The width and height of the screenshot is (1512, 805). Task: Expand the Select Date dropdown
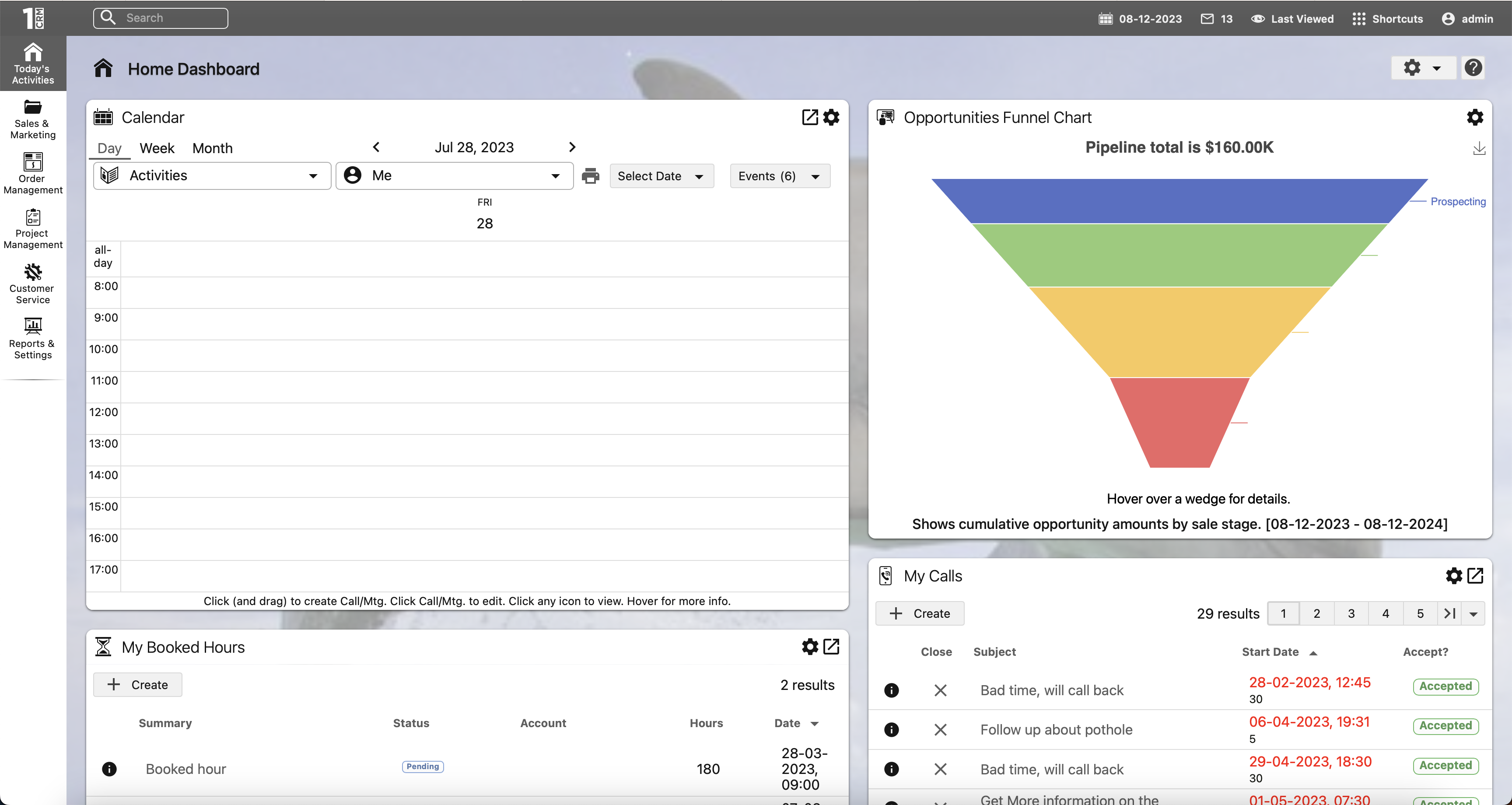661,176
